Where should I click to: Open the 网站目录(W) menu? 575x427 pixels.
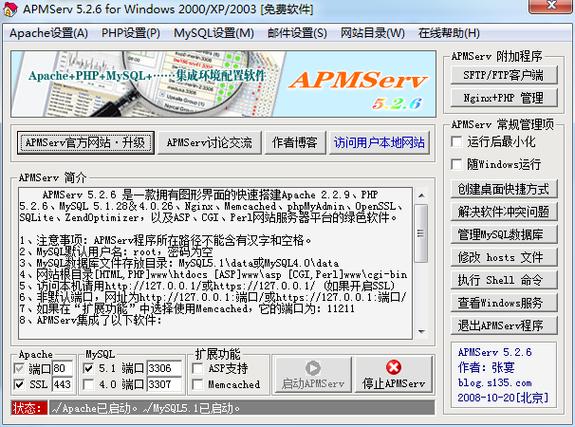373,33
